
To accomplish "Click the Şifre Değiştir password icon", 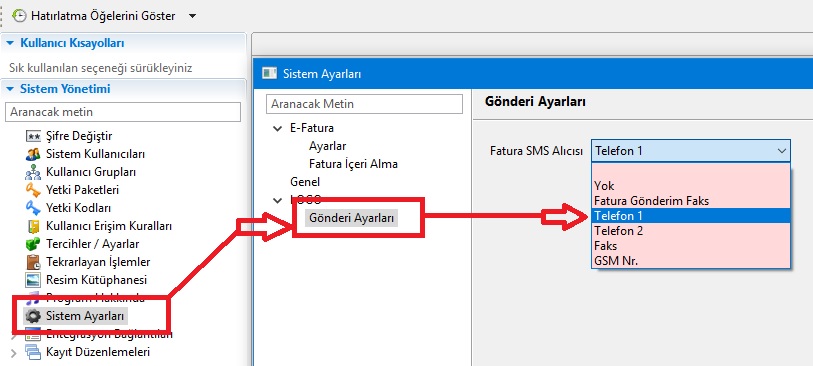I will (33, 136).
